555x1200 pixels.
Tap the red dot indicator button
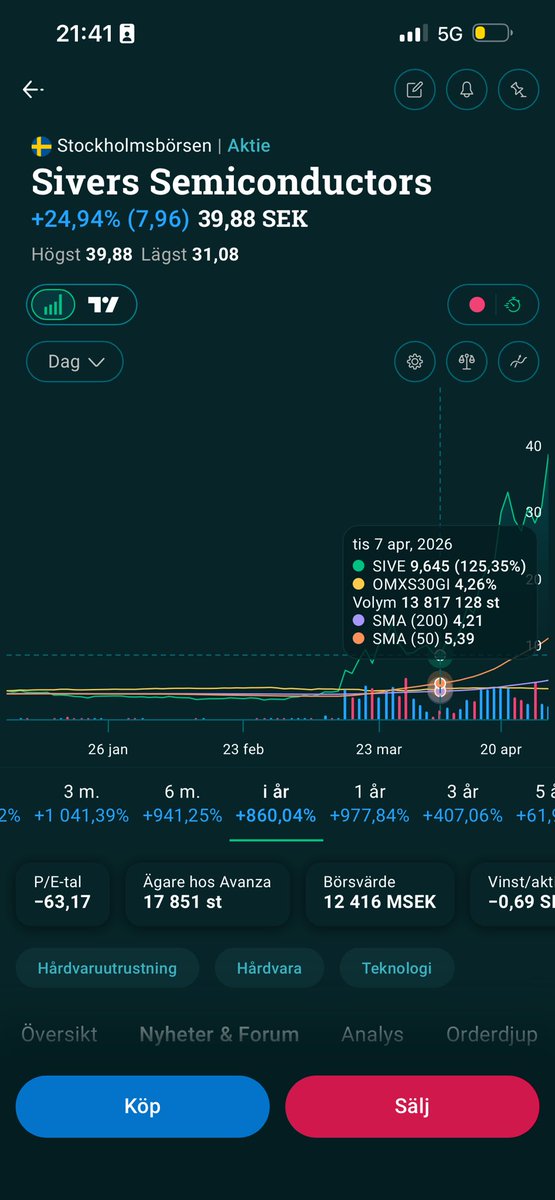477,305
